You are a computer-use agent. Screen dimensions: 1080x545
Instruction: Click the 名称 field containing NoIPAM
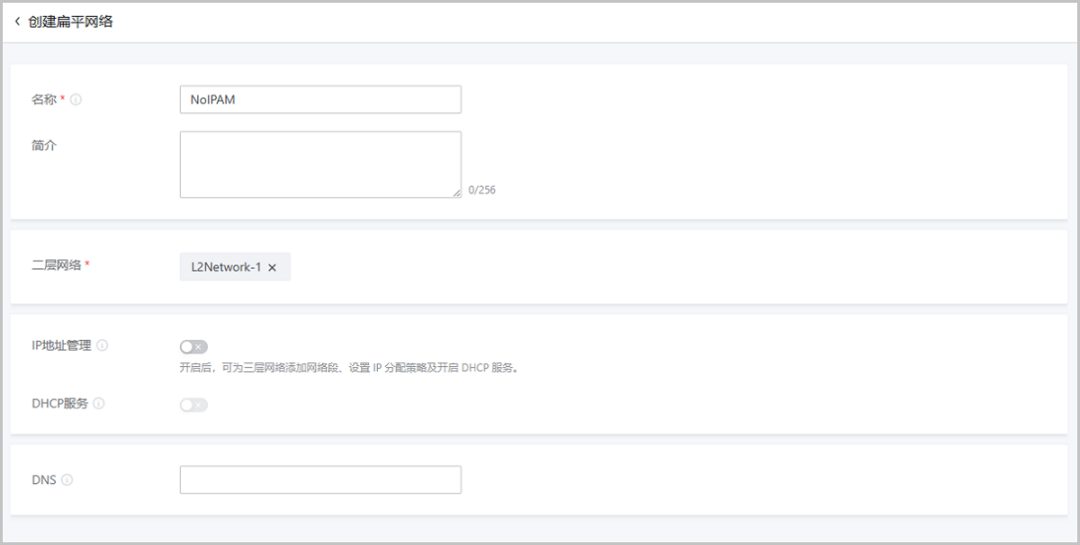pyautogui.click(x=320, y=100)
